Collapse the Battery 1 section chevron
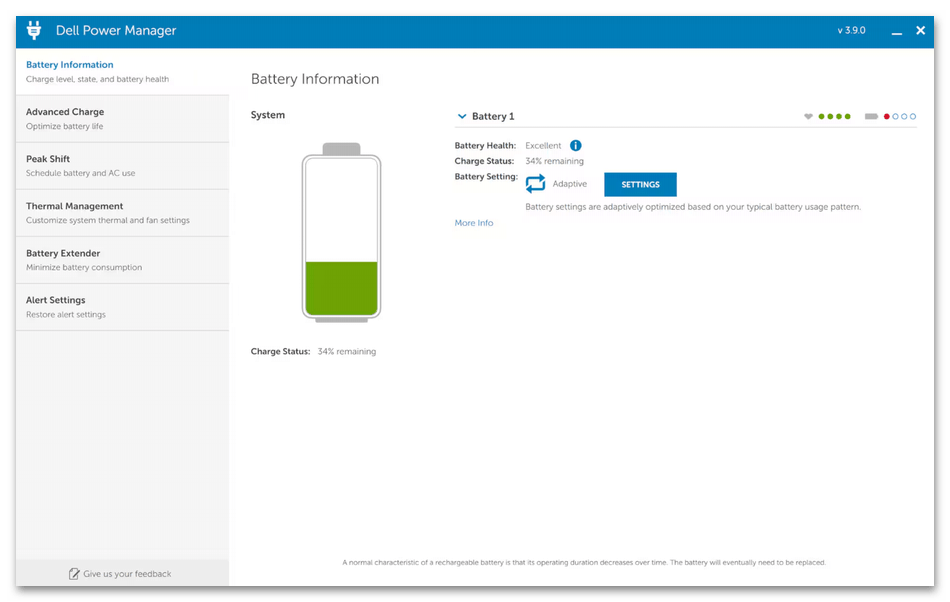Screen dimensions: 950x602 pos(462,116)
